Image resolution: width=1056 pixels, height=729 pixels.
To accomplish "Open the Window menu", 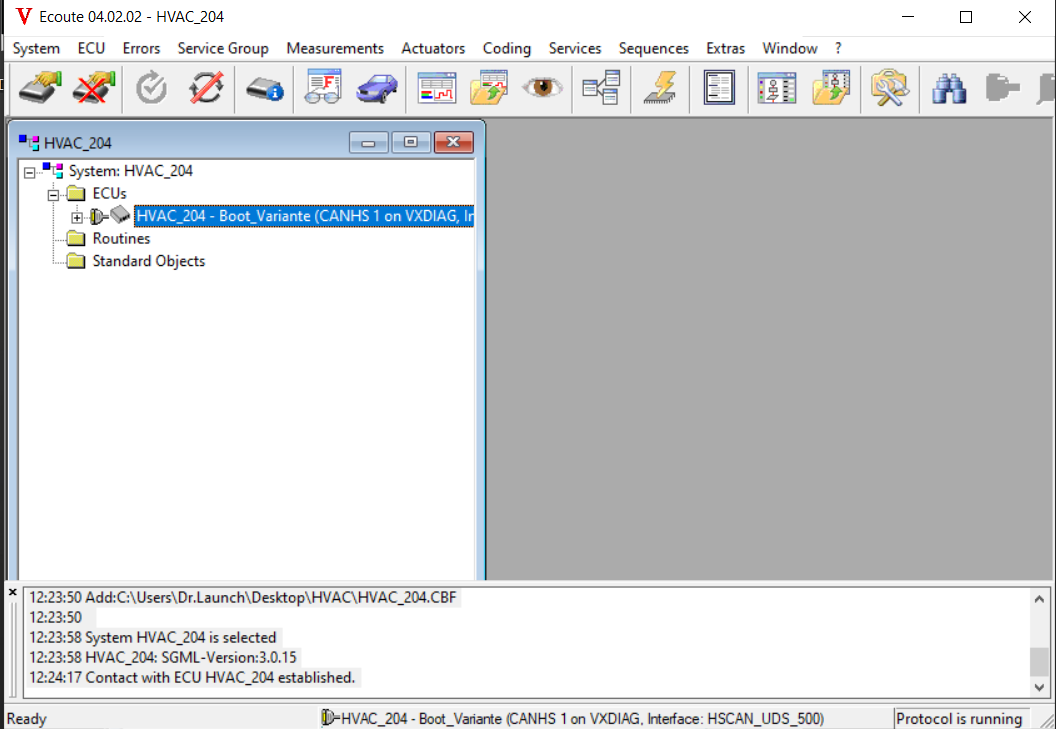I will point(789,49).
